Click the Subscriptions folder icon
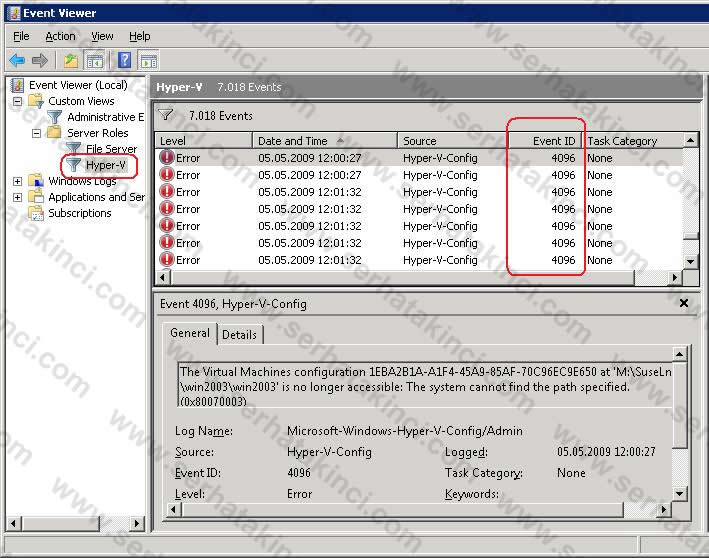Screen dimensions: 709x558 [35, 213]
